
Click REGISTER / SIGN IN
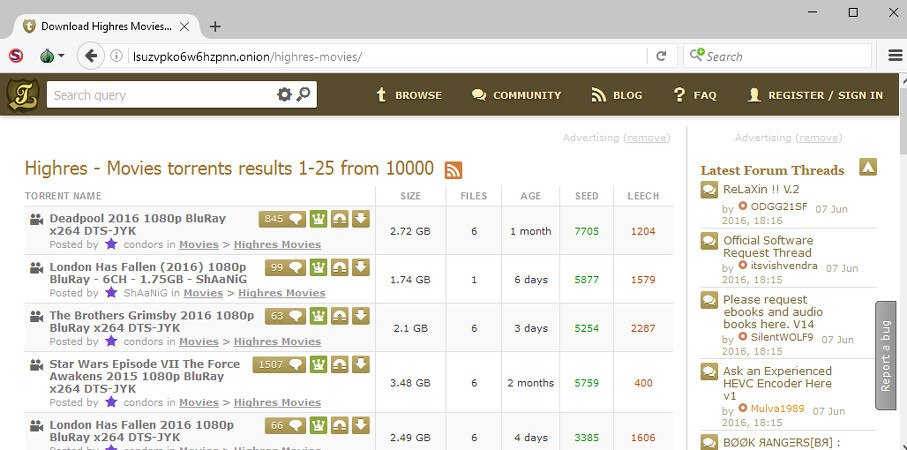(816, 95)
